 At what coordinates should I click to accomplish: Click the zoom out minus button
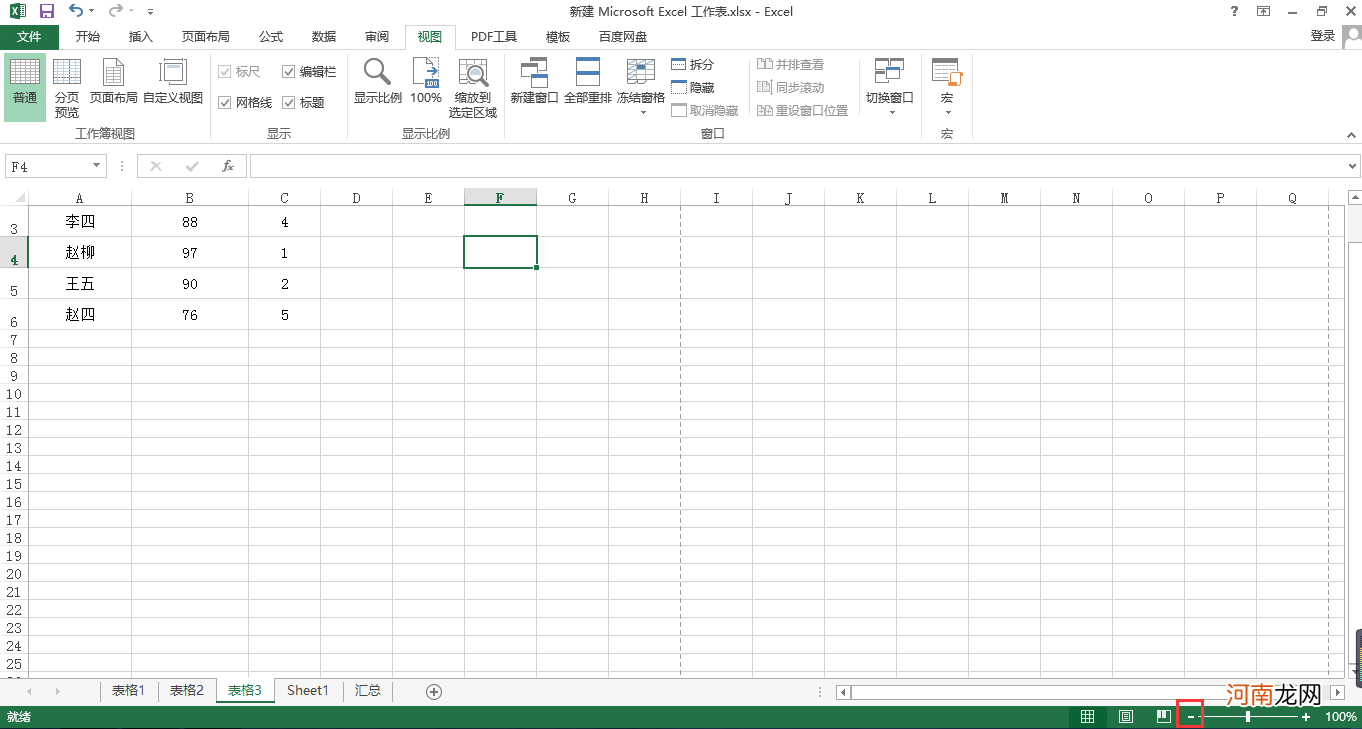tap(1190, 717)
